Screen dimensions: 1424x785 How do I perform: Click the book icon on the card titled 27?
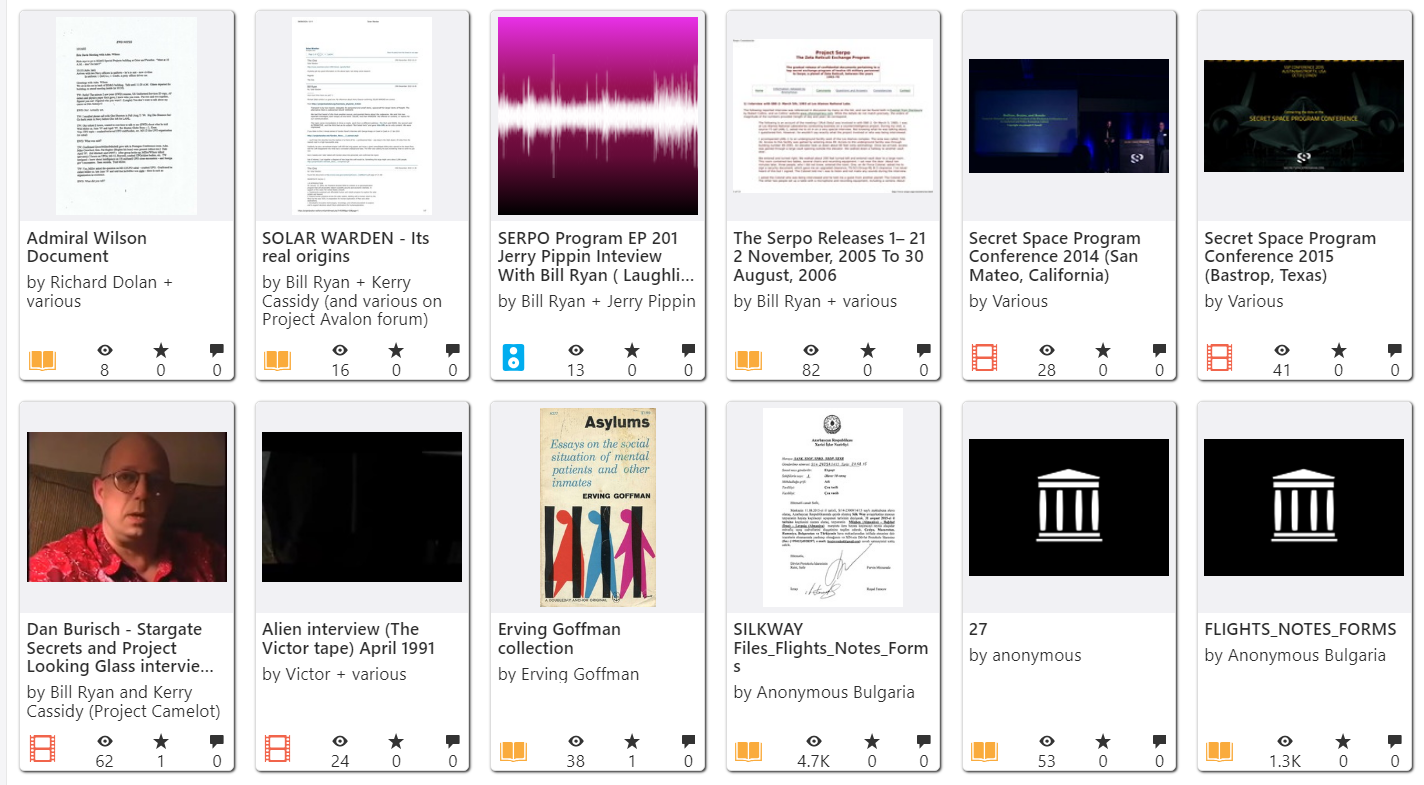tap(985, 749)
